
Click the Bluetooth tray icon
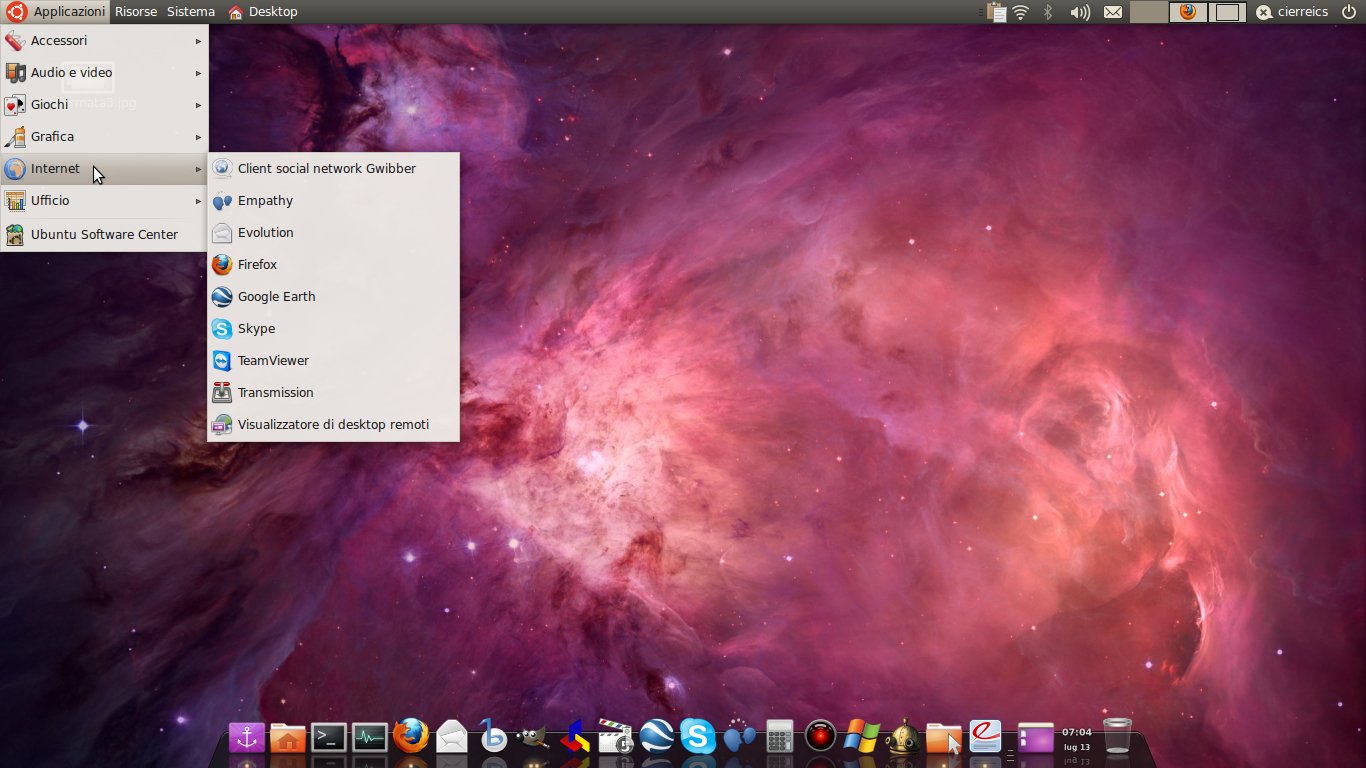pyautogui.click(x=1048, y=12)
